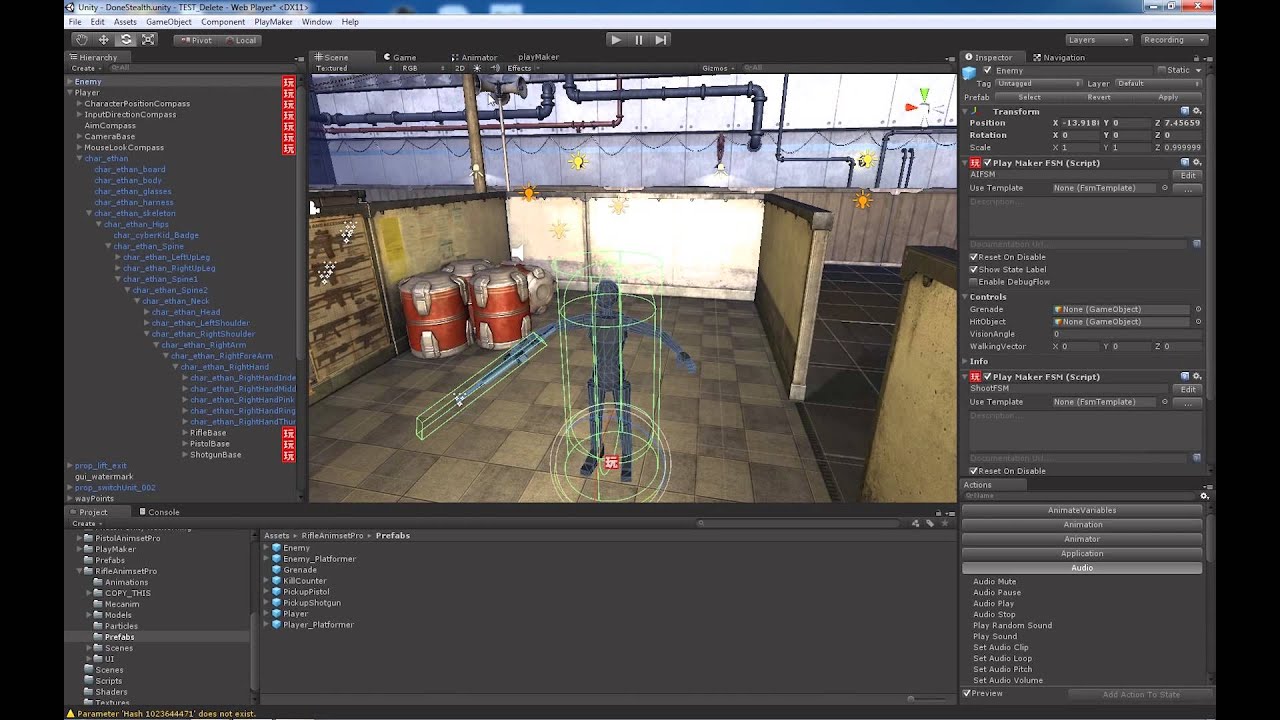Click the Step frame button

(x=661, y=40)
